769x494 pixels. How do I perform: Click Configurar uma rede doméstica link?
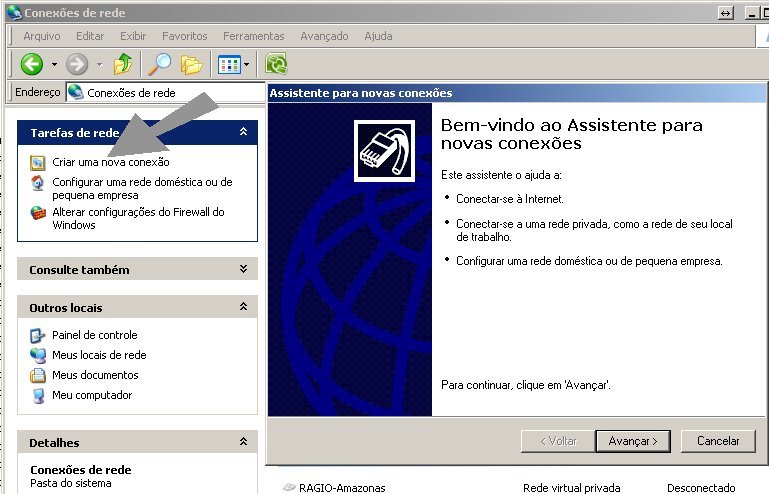tap(142, 188)
